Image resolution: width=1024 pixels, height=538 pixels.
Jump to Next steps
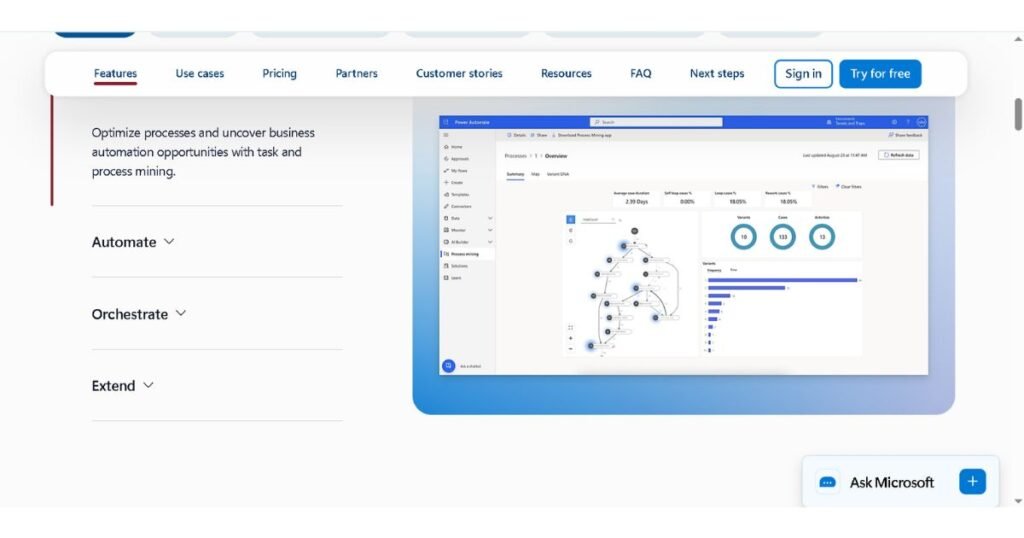[x=717, y=74]
